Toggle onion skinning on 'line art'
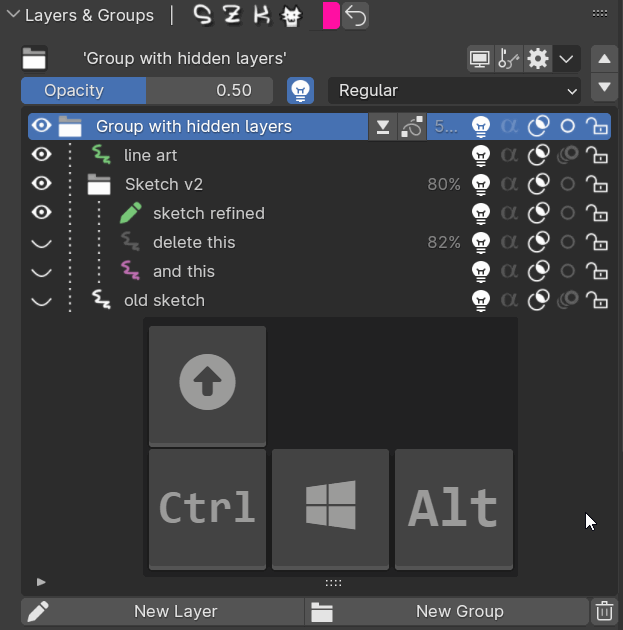 click(568, 155)
